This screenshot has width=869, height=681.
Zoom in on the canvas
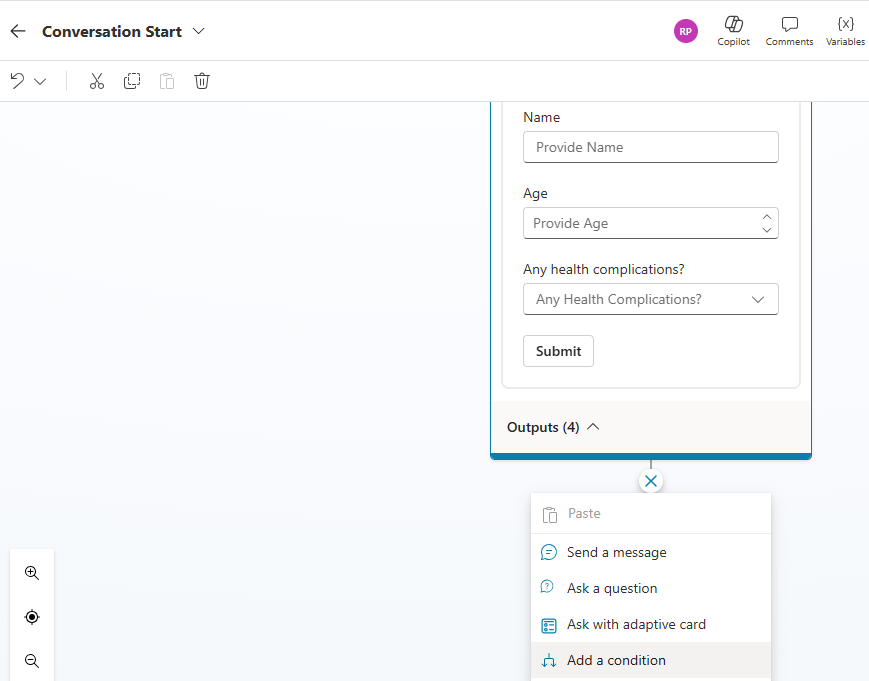(32, 573)
